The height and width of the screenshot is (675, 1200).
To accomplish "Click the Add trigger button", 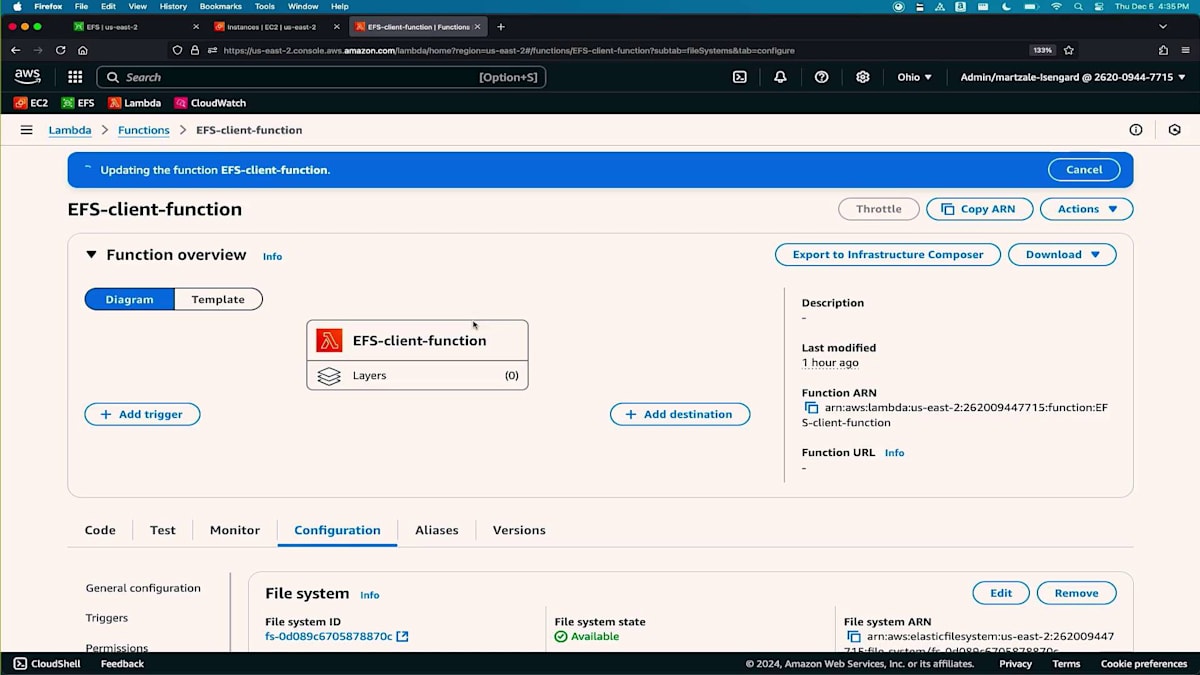I will pyautogui.click(x=142, y=414).
